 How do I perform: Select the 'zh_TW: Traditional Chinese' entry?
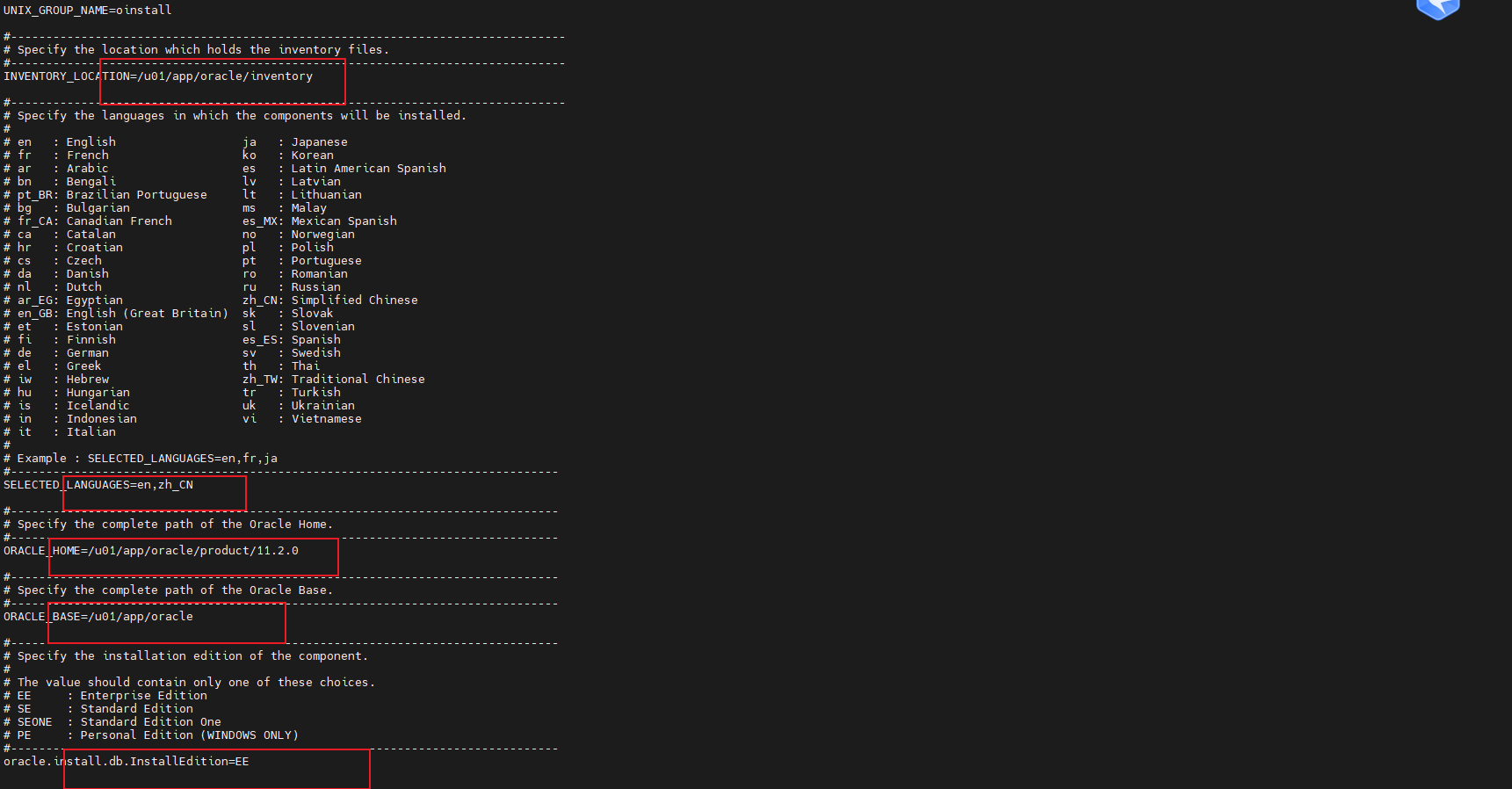(x=334, y=380)
